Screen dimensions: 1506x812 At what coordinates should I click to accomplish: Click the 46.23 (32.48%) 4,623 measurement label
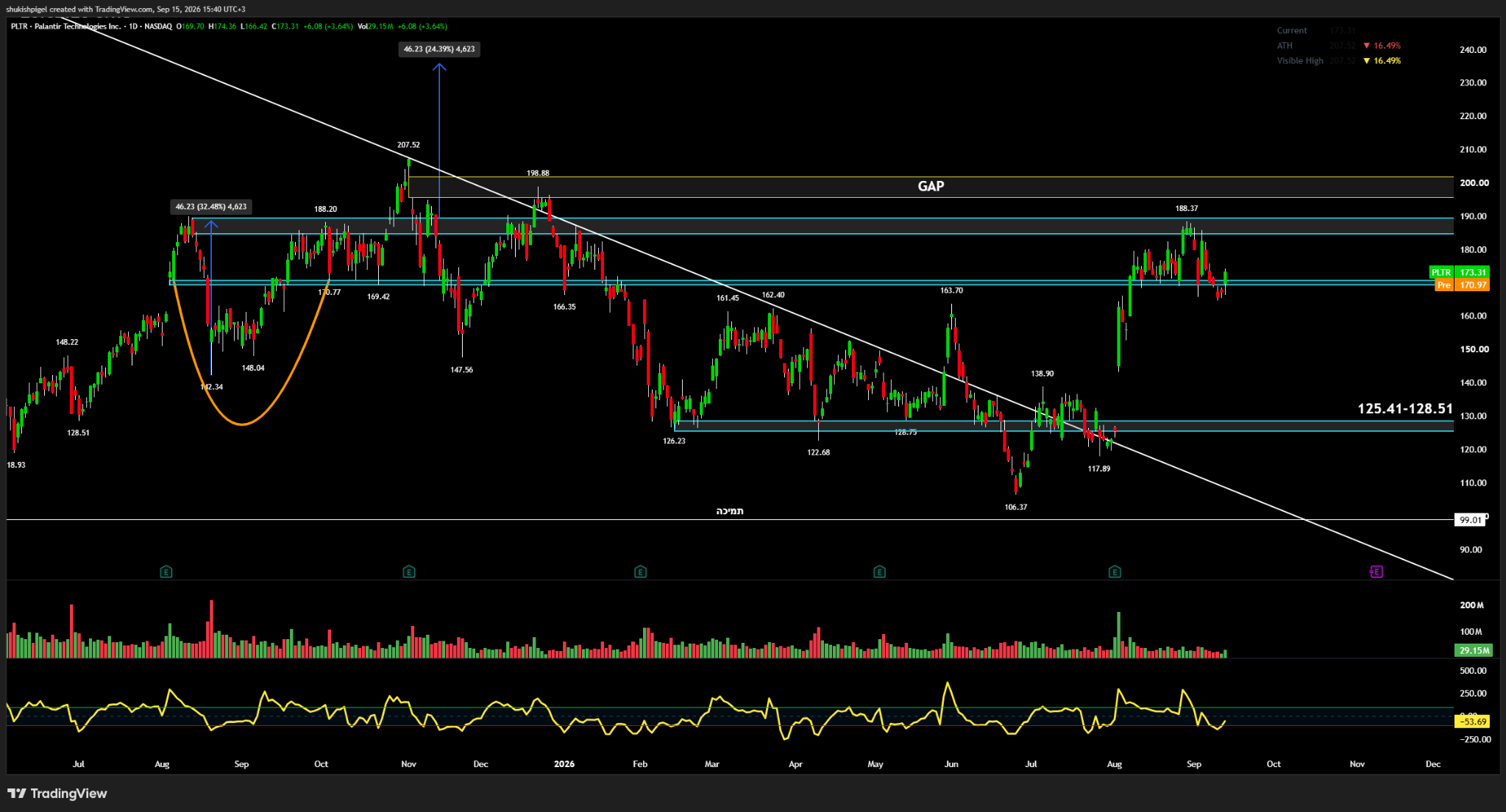[x=211, y=207]
